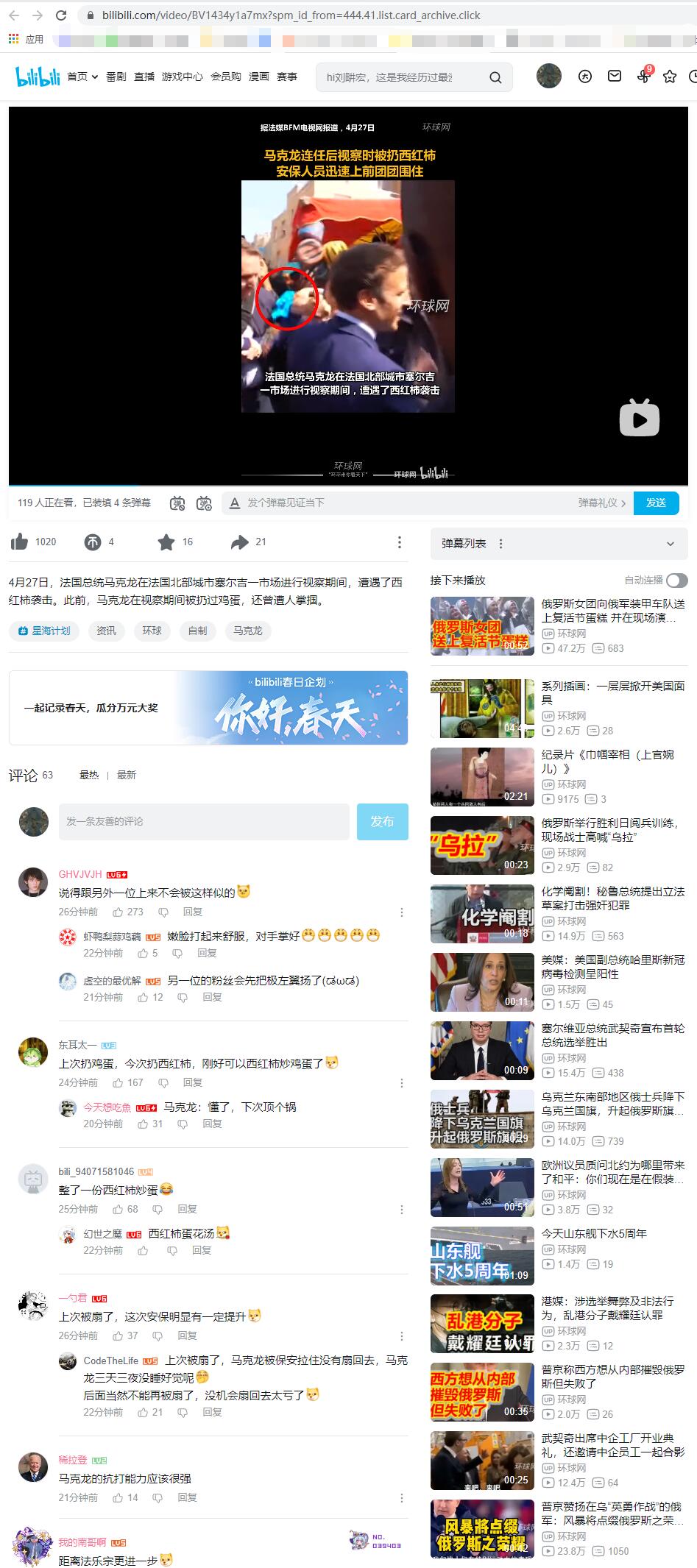Click the share arrow icon
The width and height of the screenshot is (697, 1568).
point(239,542)
